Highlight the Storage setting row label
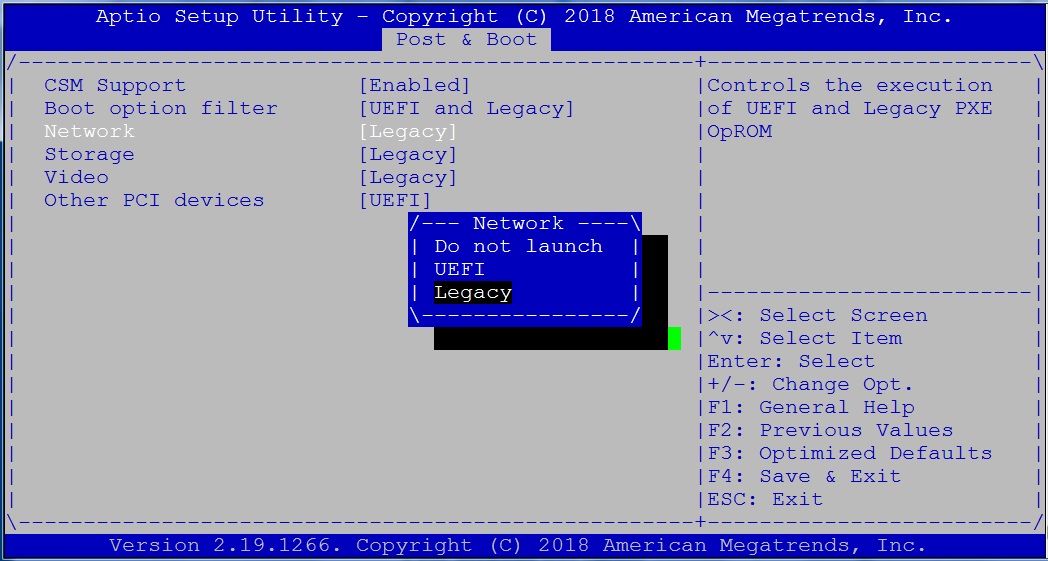The width and height of the screenshot is (1048, 561). click(x=89, y=155)
